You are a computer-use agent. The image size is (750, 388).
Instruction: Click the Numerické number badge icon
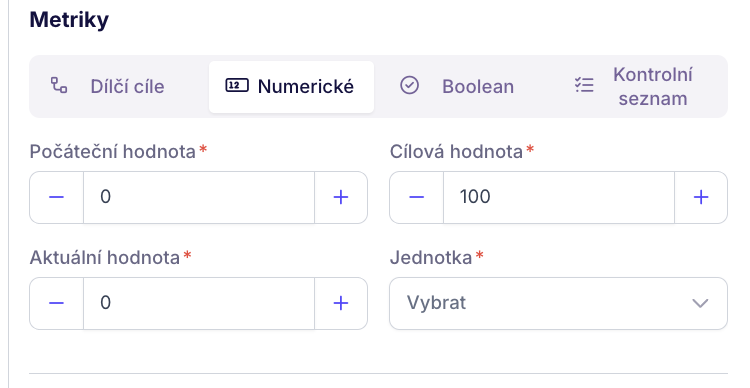point(237,86)
